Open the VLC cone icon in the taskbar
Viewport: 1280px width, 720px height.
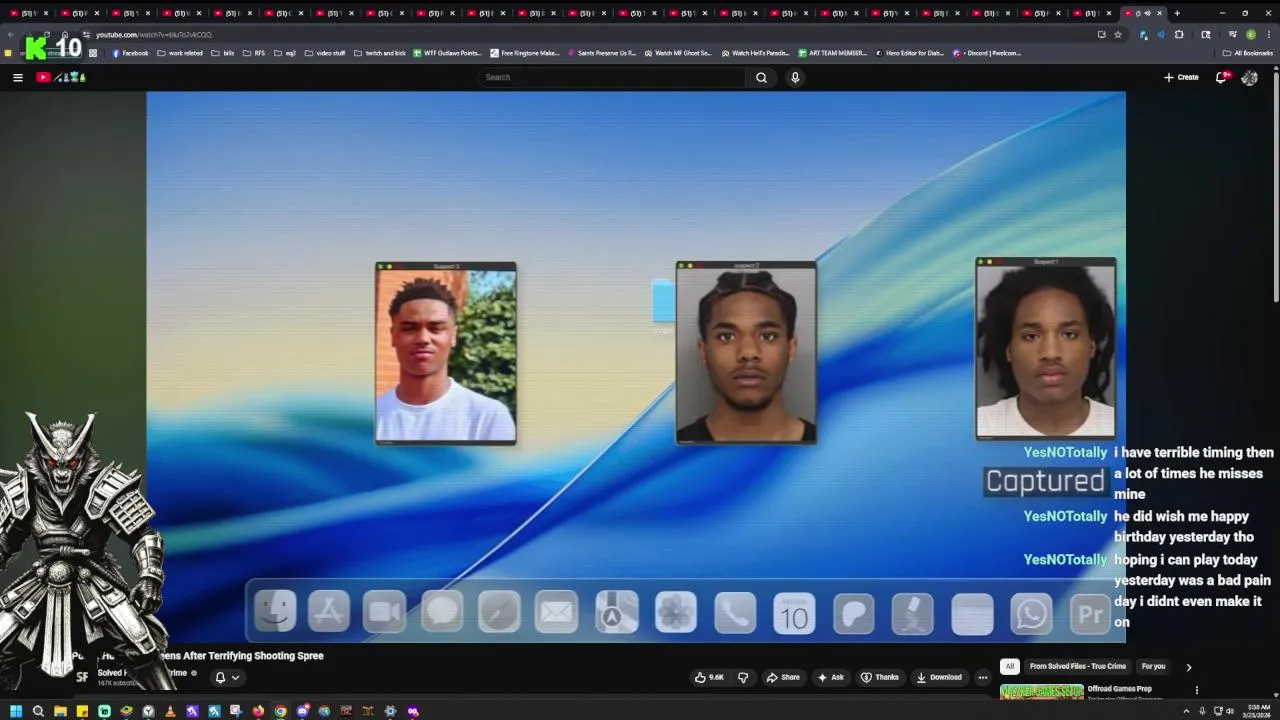tap(170, 711)
